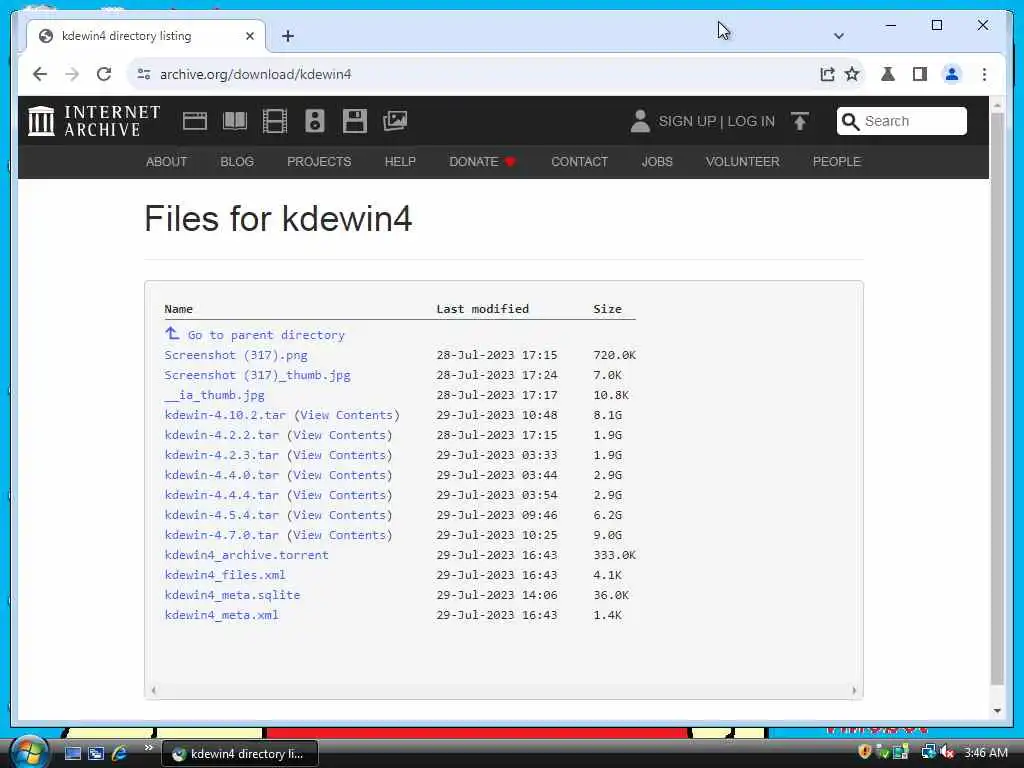Click the listing's horizontal scrollbar right arrow
Image resolution: width=1024 pixels, height=768 pixels.
click(854, 690)
